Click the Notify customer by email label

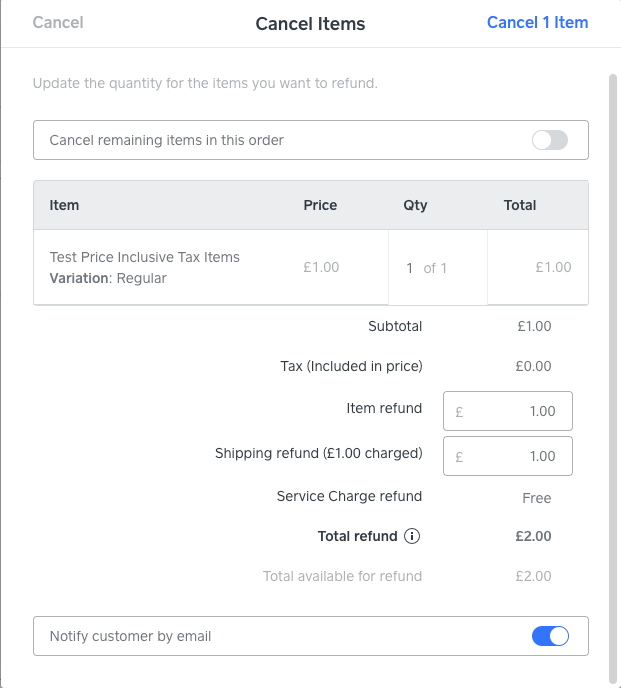[130, 636]
